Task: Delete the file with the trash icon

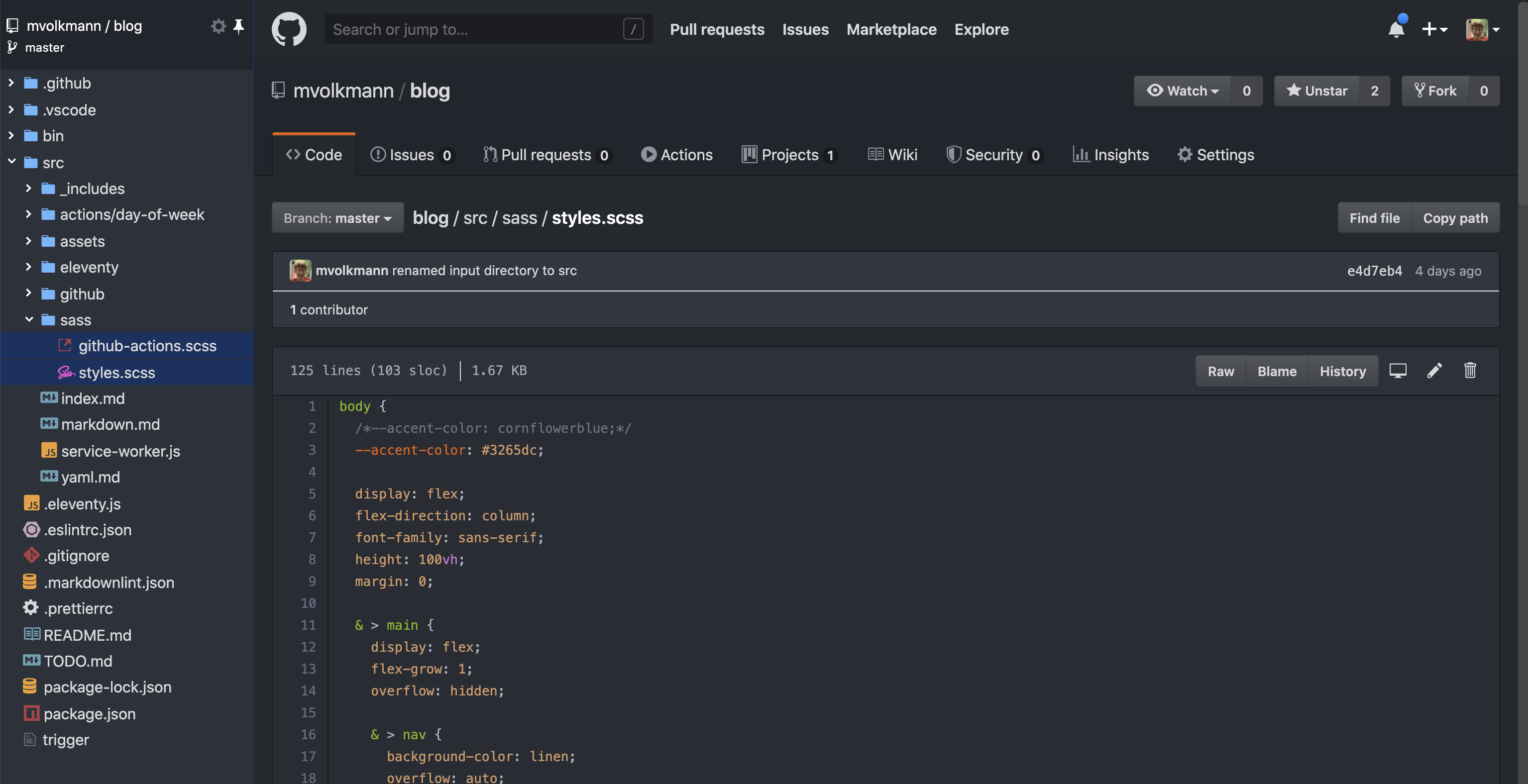Action: pos(1470,371)
